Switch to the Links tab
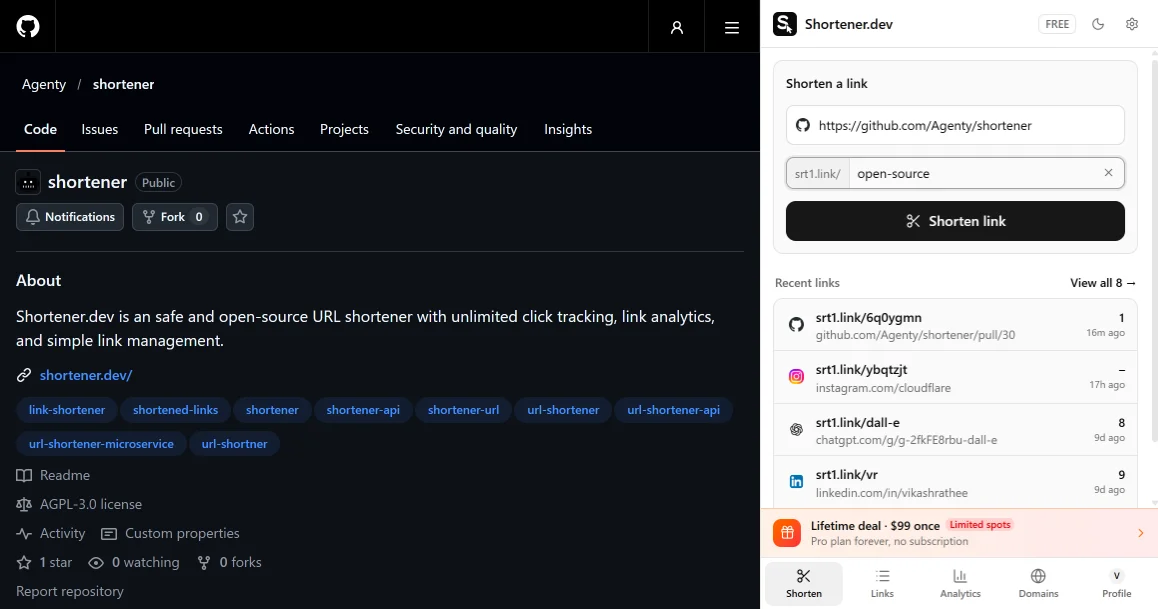1158x609 pixels. (x=882, y=583)
